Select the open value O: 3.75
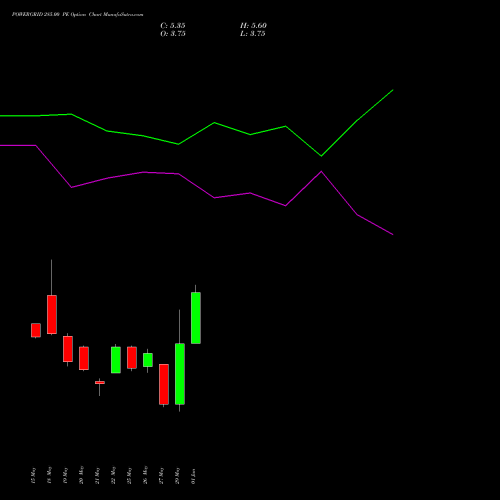 tap(173, 34)
